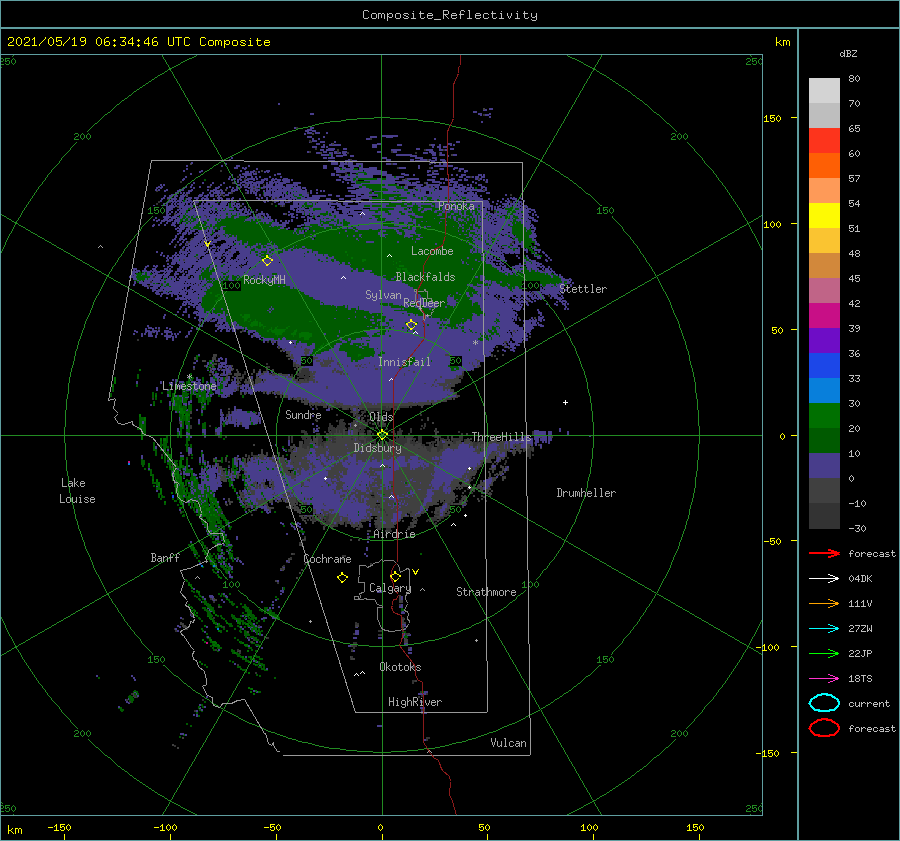Click the Stettler city label
The width and height of the screenshot is (900, 841).
point(583,289)
